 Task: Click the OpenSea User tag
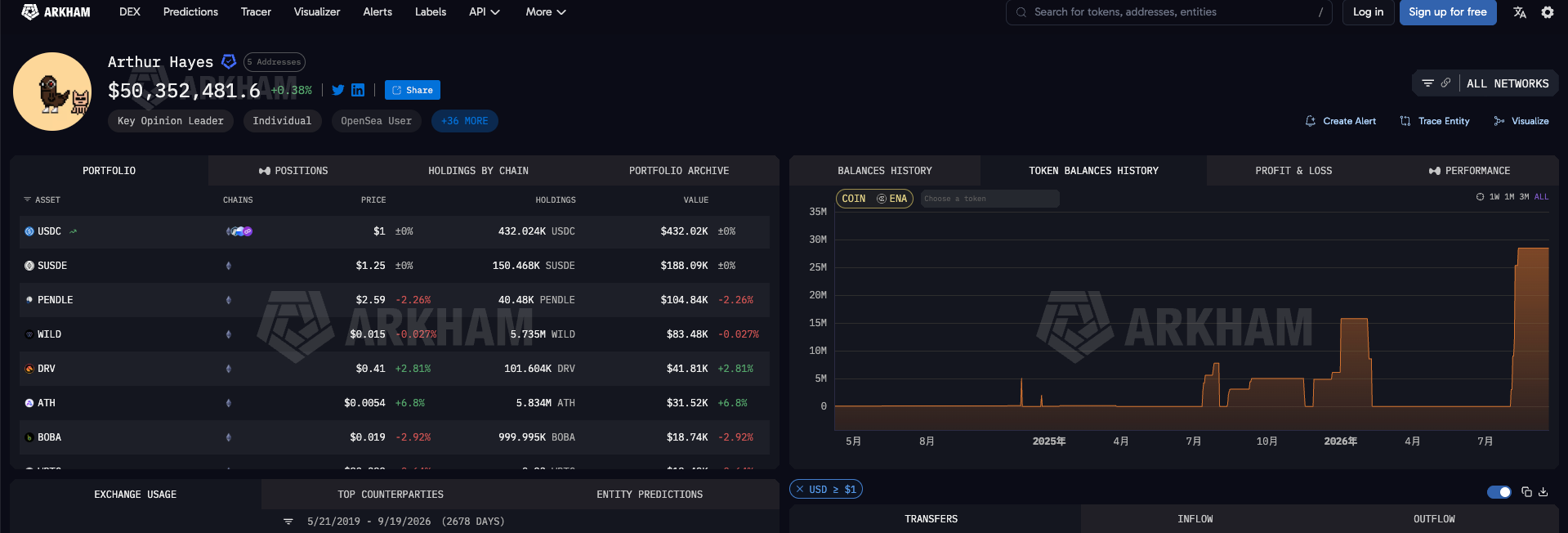click(377, 121)
